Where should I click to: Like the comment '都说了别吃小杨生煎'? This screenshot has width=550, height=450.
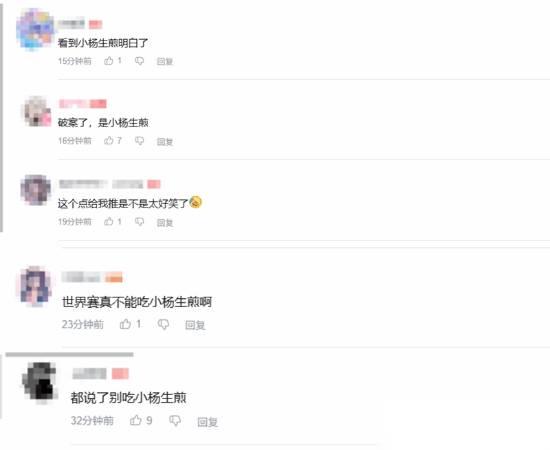pyautogui.click(x=136, y=420)
